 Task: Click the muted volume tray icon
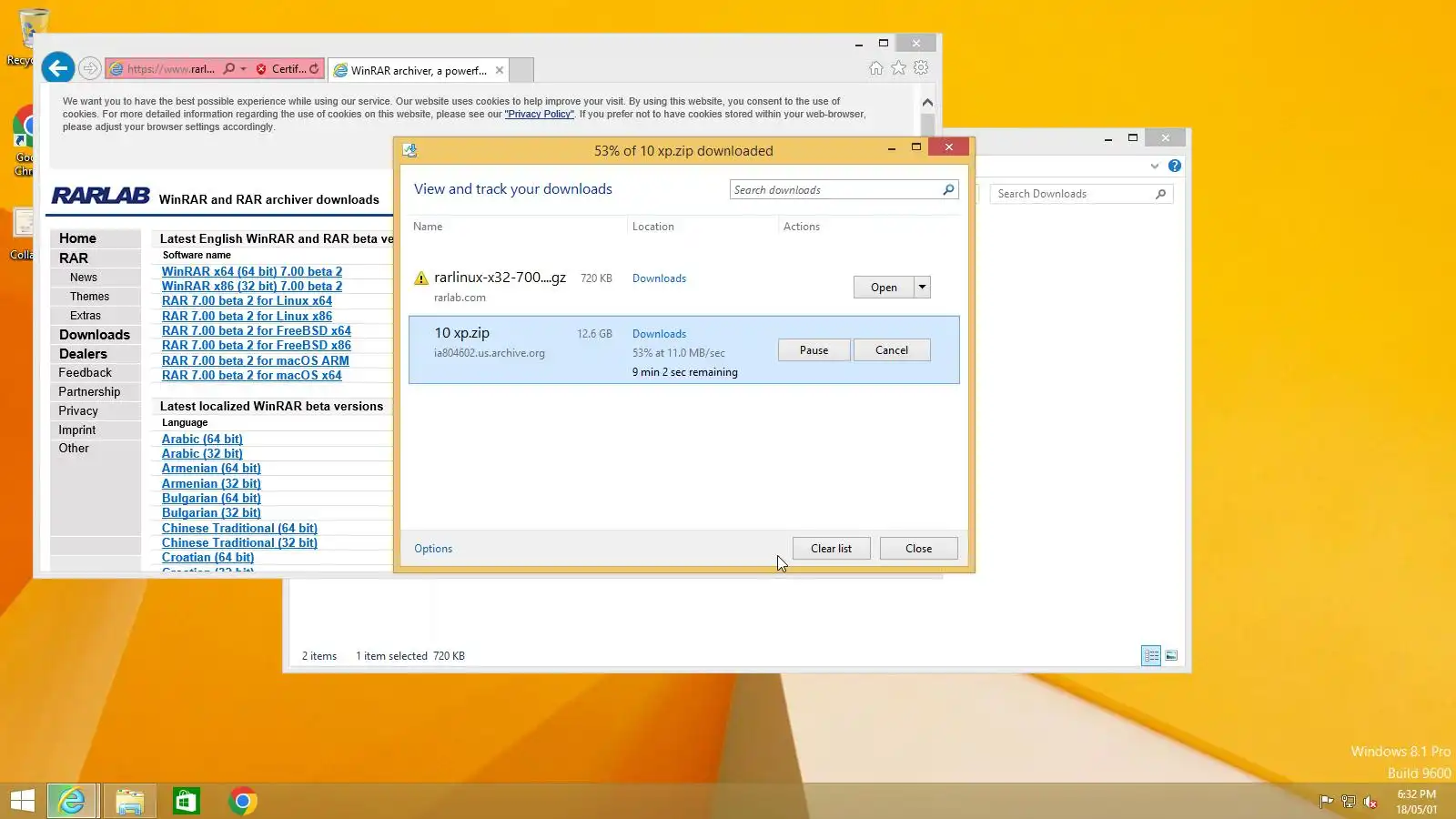pos(1370,802)
